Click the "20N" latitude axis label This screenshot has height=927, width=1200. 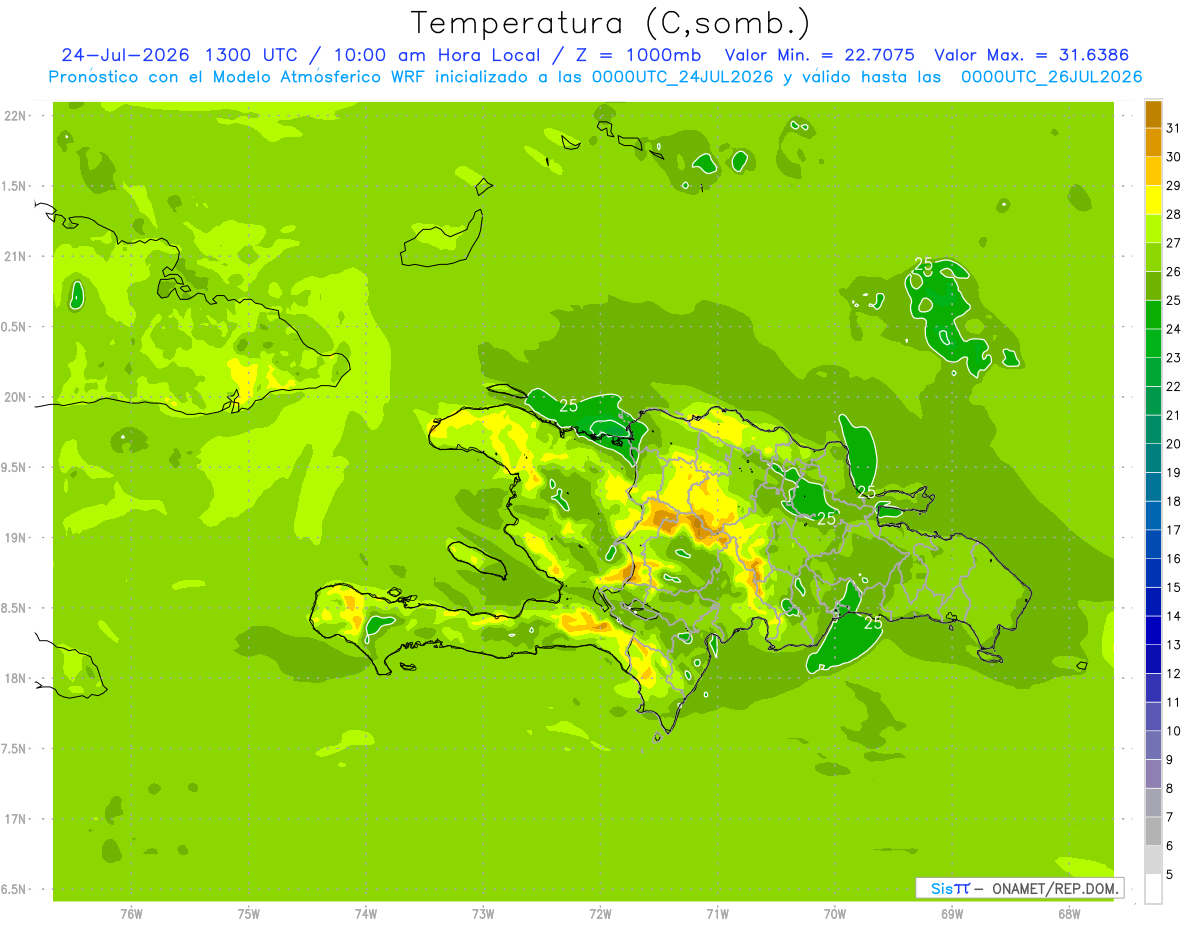coord(16,397)
